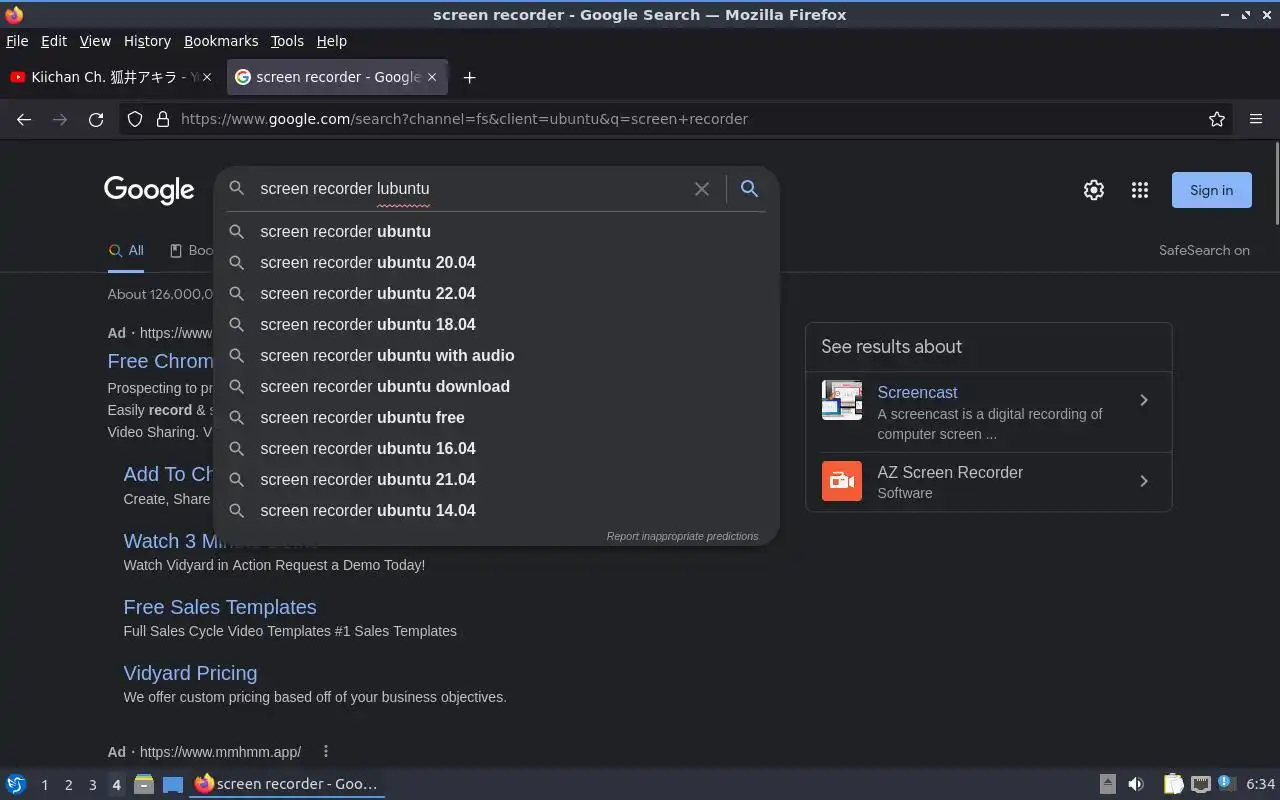The image size is (1280, 800).
Task: Click the Google logo
Action: tap(149, 190)
